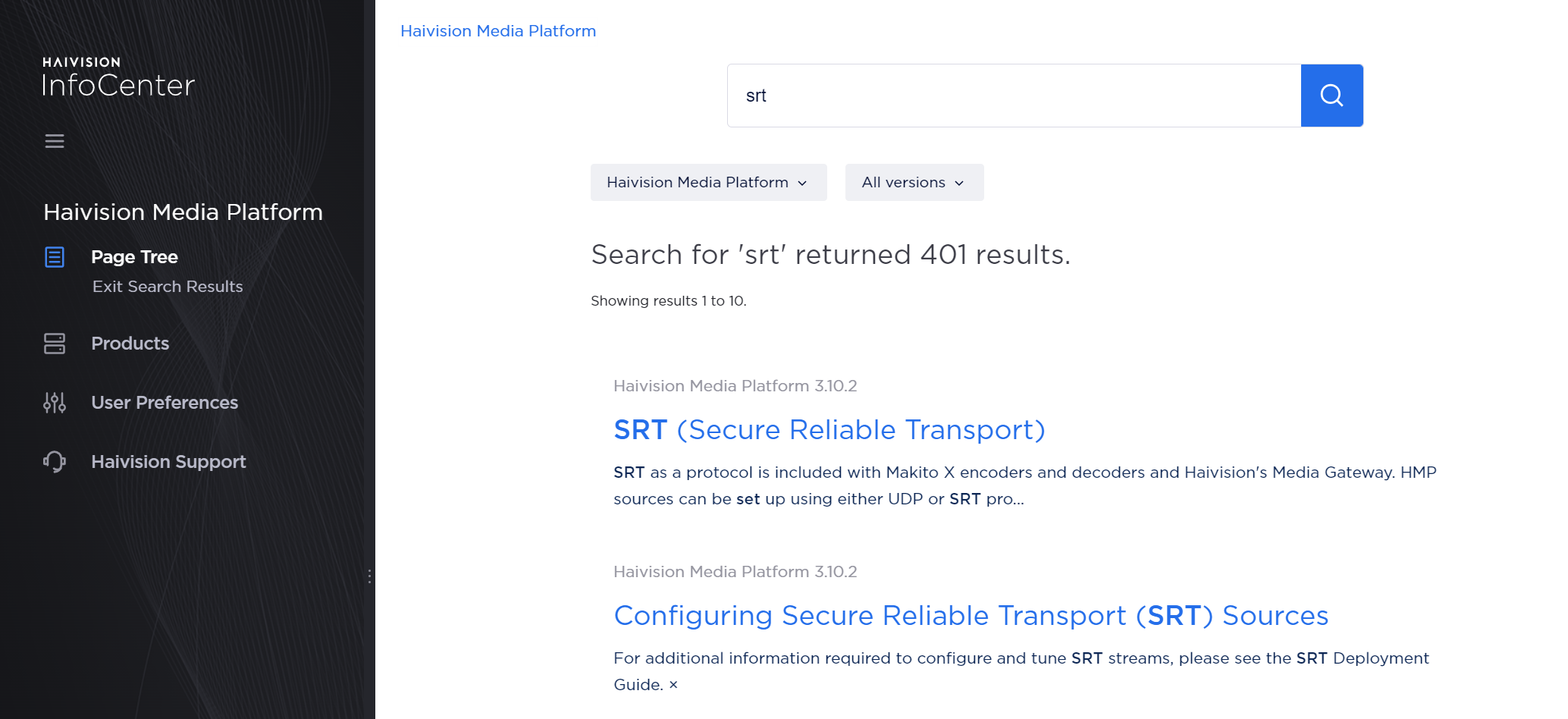
Task: Open the hamburger navigation menu
Action: 54,141
